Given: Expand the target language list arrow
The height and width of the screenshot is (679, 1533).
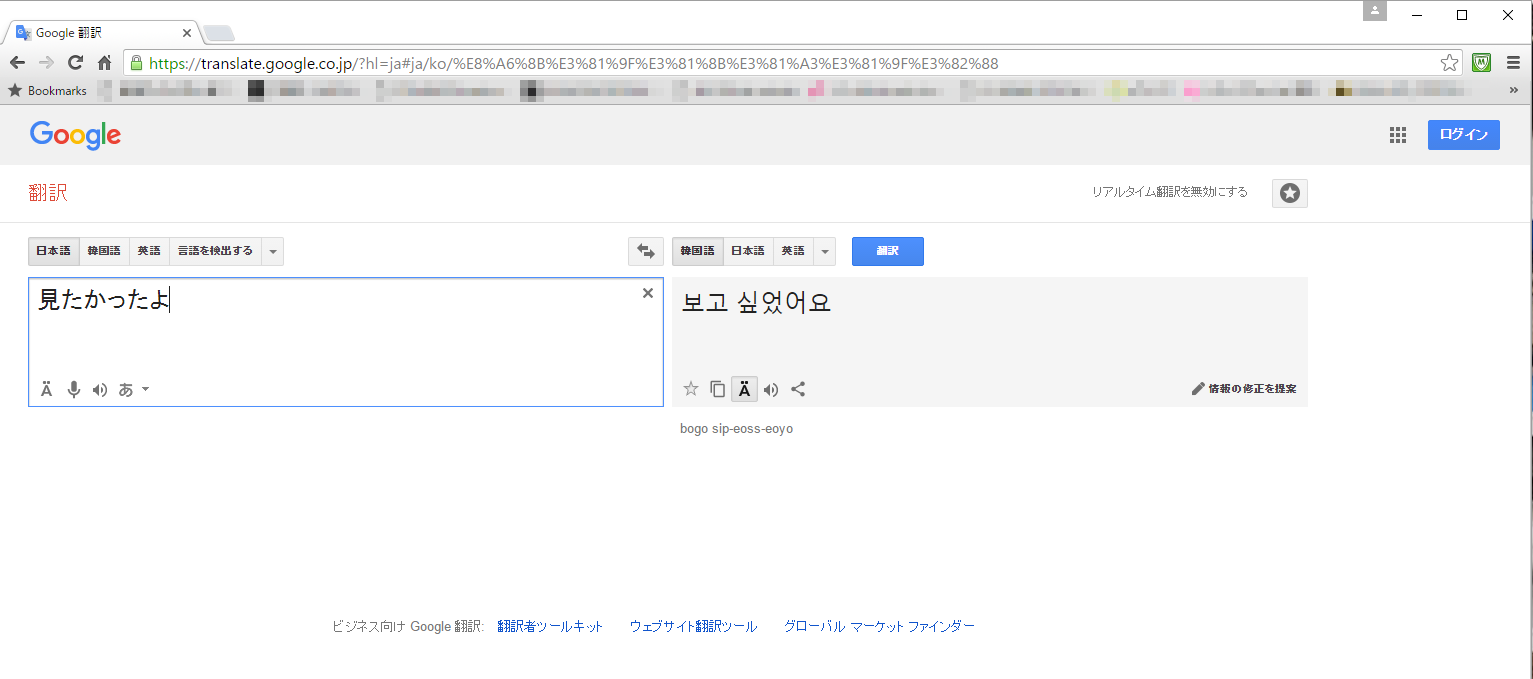Looking at the screenshot, I should pos(825,251).
